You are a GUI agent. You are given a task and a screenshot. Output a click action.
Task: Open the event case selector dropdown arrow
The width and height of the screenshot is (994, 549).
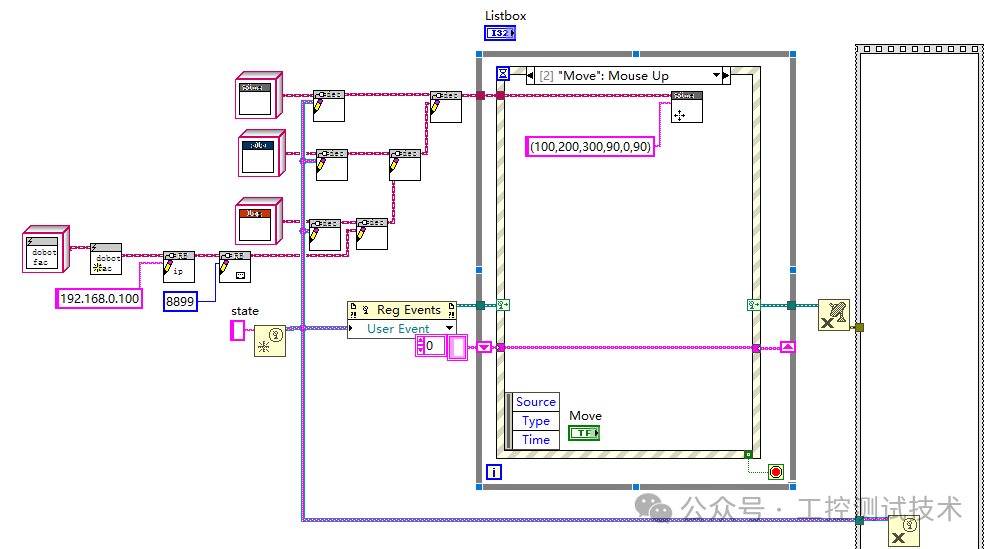(x=716, y=75)
